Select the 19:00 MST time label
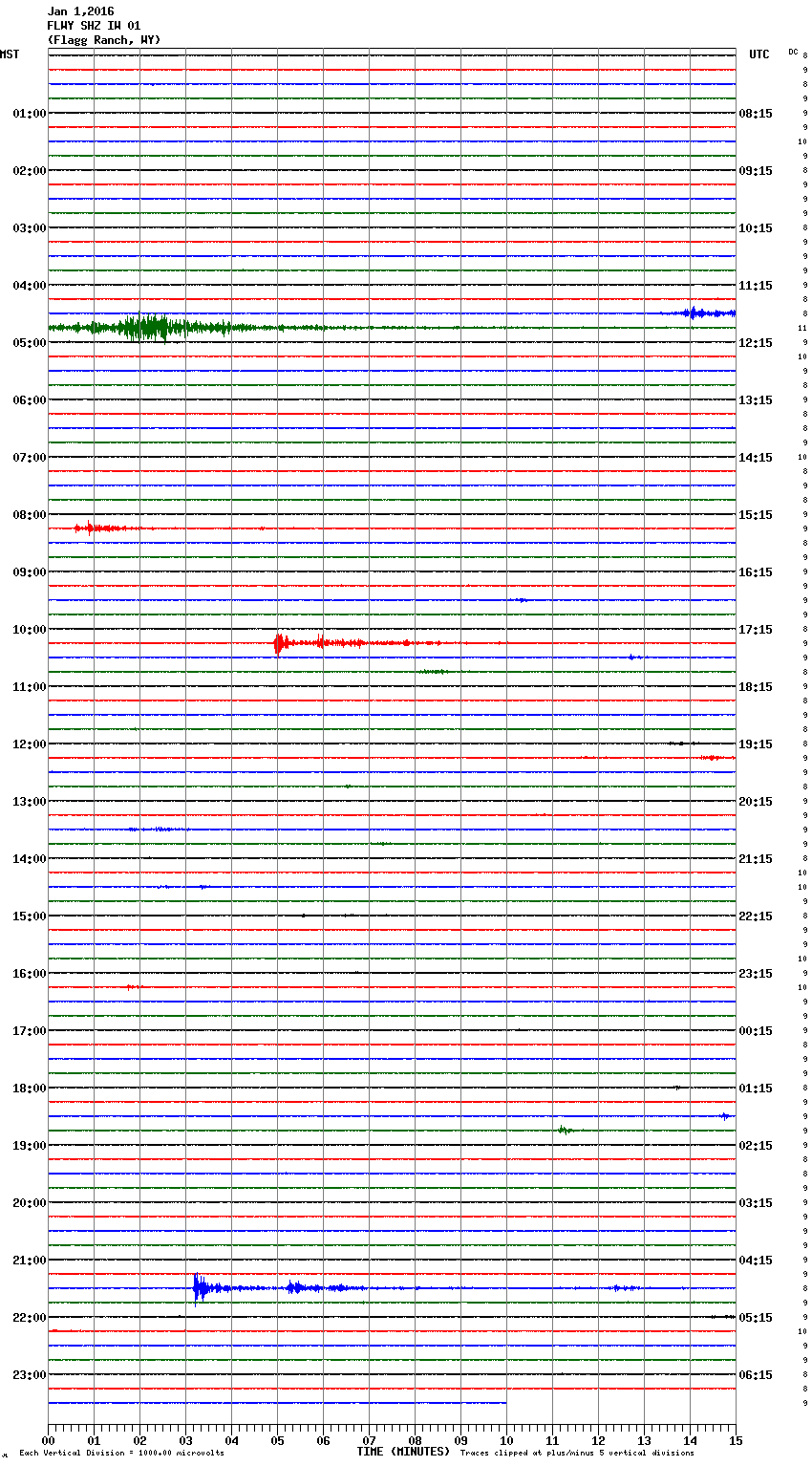812x1466 pixels. pos(30,1146)
